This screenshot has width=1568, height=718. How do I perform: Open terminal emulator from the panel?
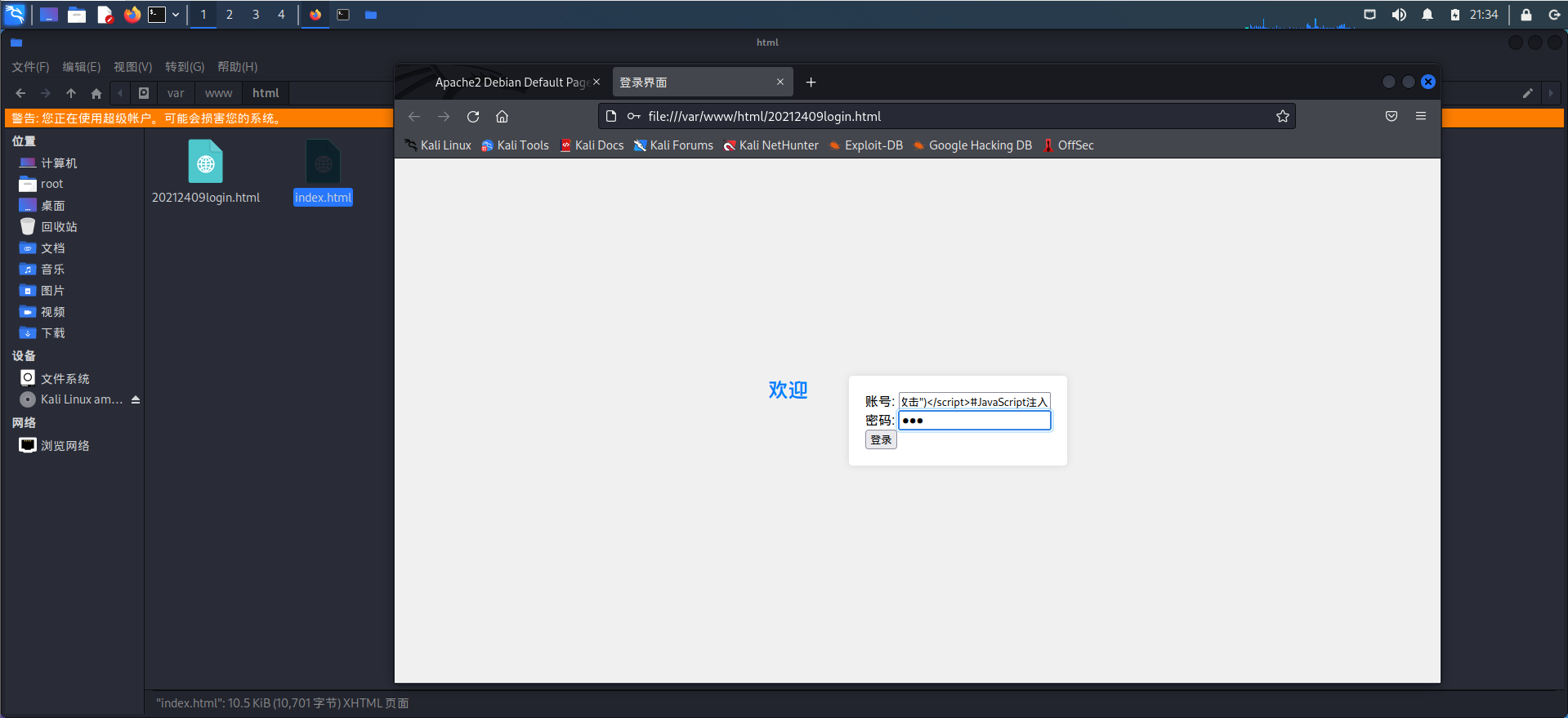[x=157, y=15]
